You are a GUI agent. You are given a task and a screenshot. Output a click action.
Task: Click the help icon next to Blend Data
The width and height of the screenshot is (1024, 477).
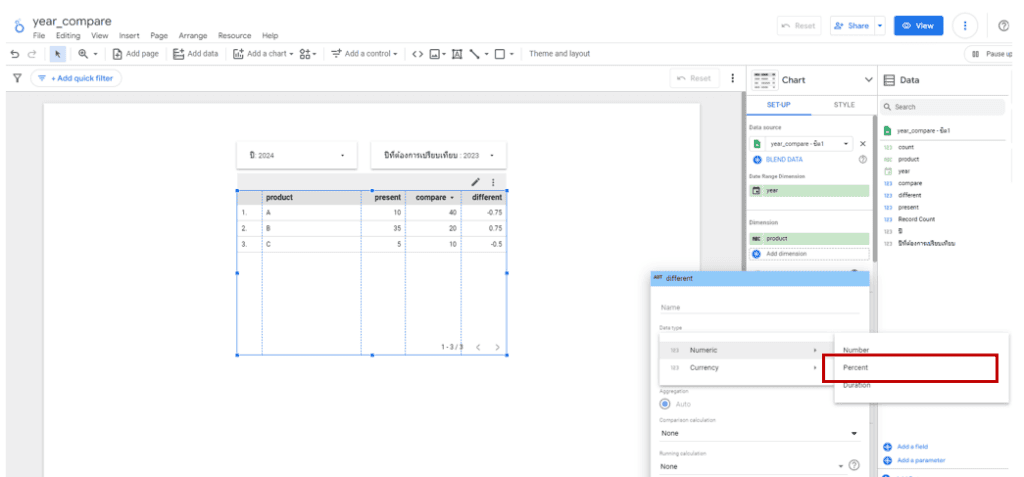pos(862,159)
